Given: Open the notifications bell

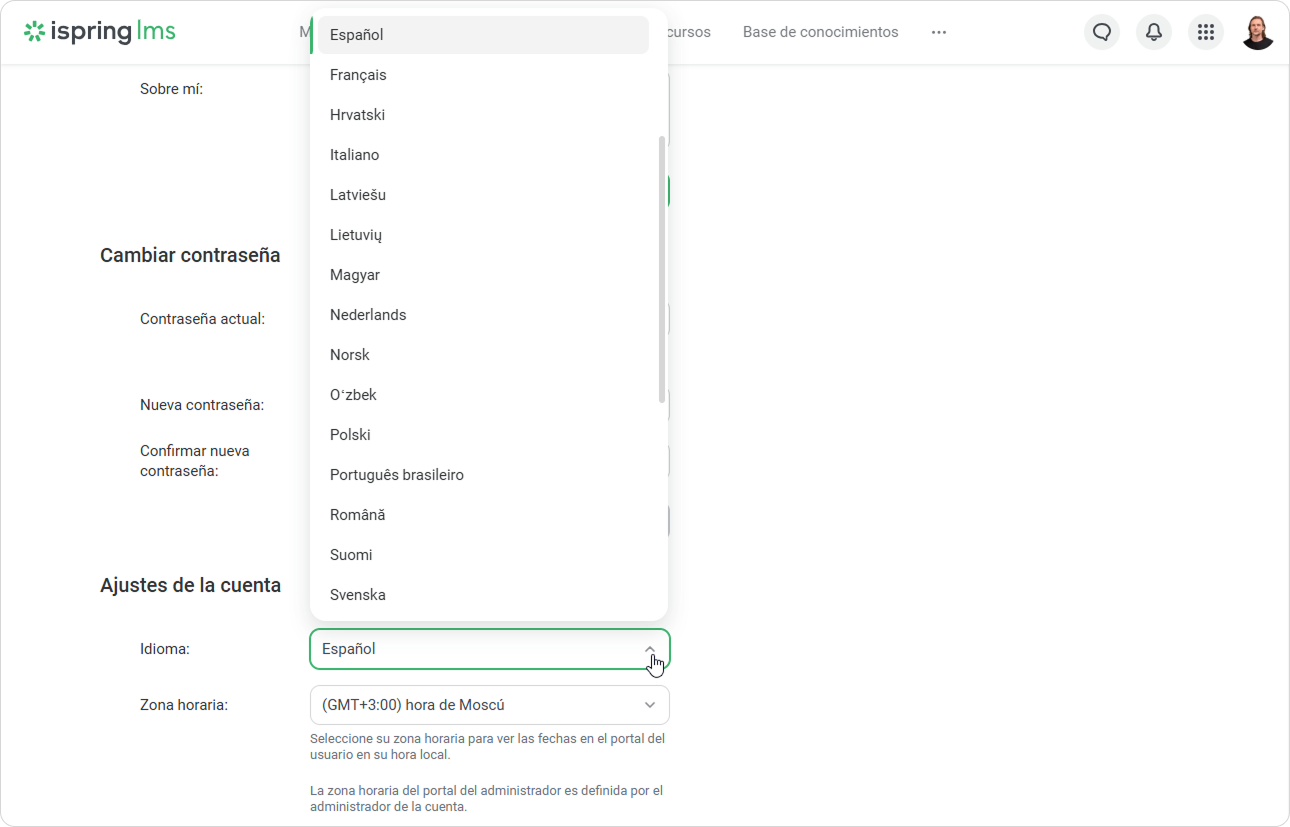Looking at the screenshot, I should coord(1153,32).
